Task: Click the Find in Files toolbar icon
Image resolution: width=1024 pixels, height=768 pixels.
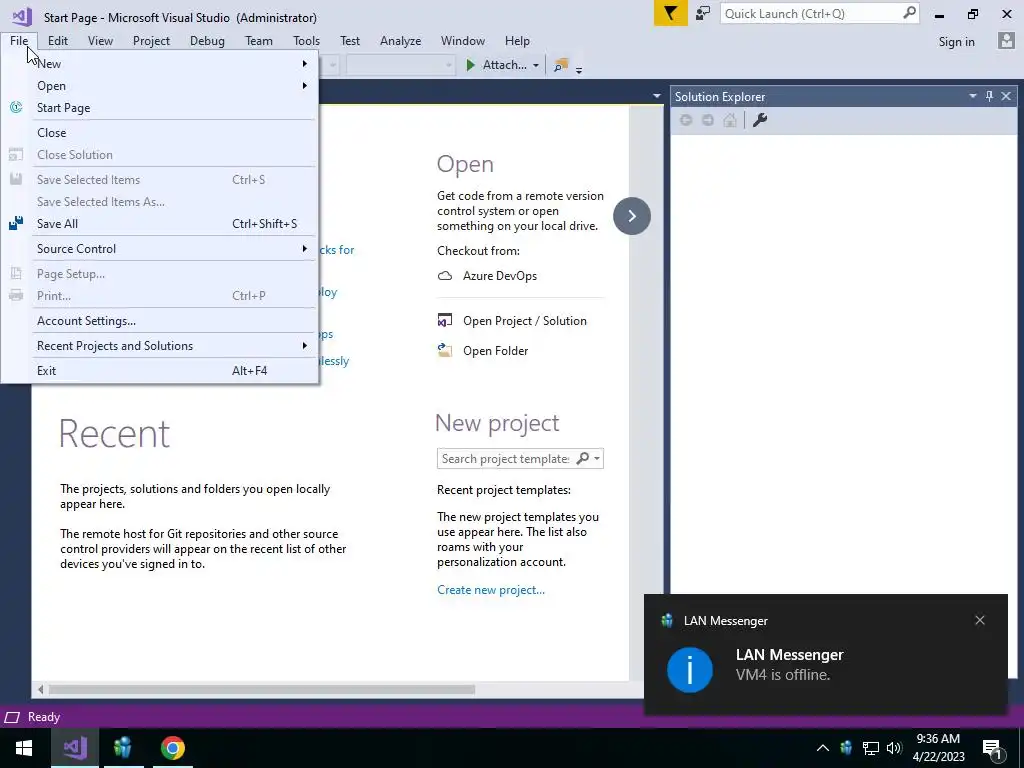Action: point(561,65)
